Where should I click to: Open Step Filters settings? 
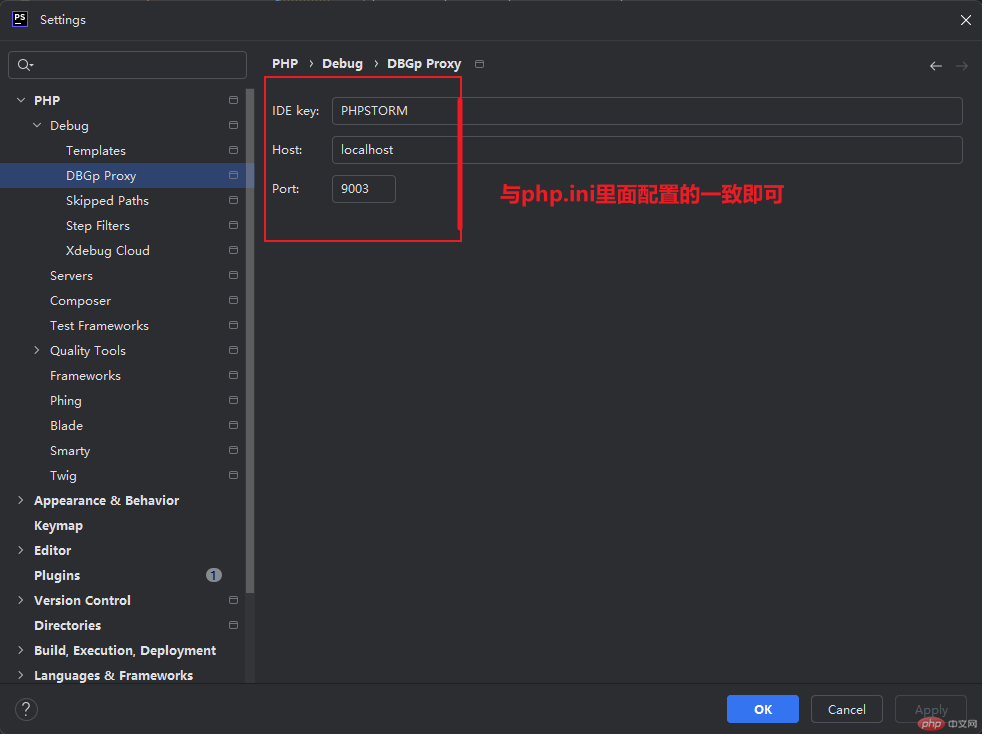(98, 225)
